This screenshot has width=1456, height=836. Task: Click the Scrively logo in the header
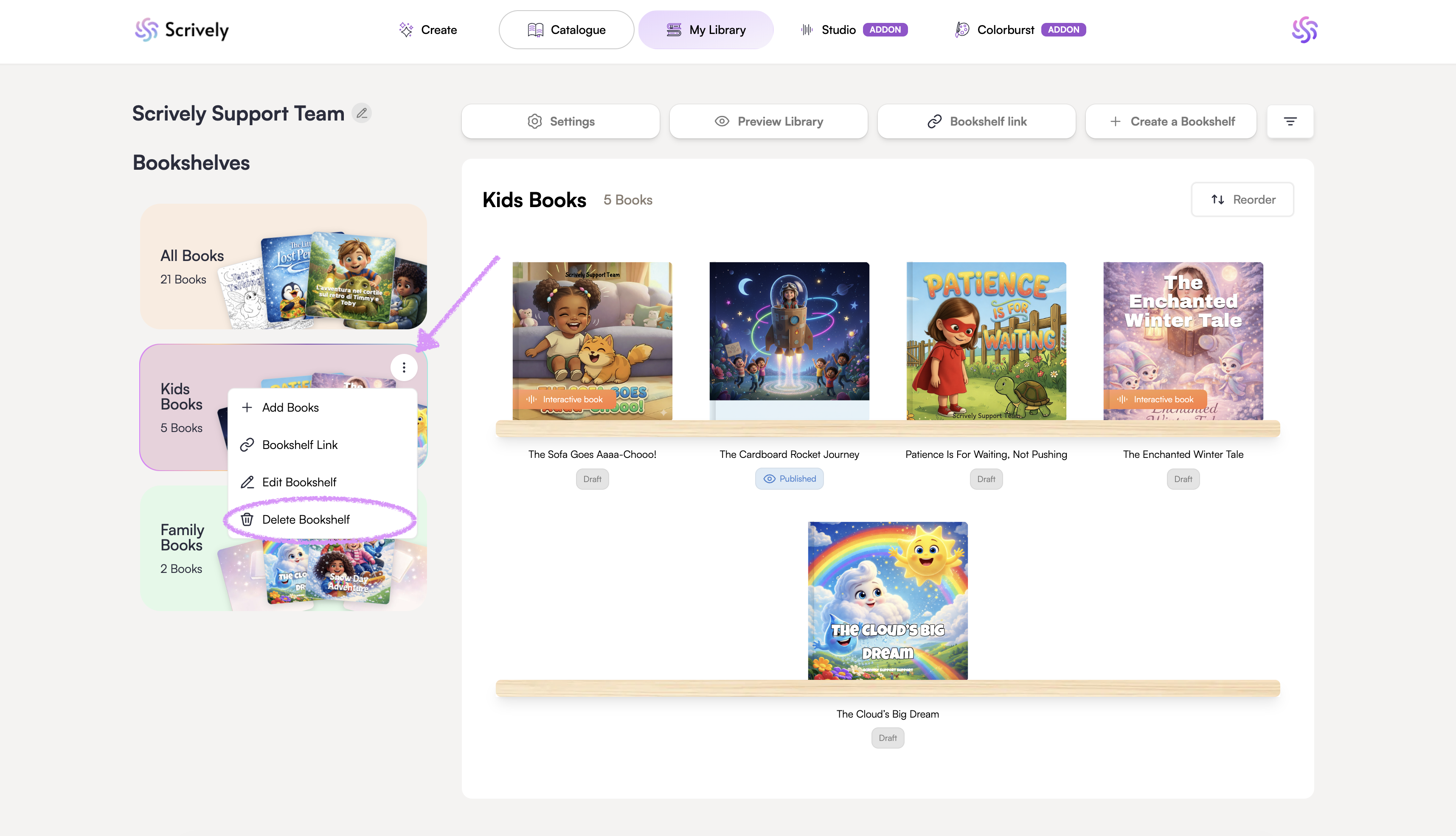[x=182, y=30]
